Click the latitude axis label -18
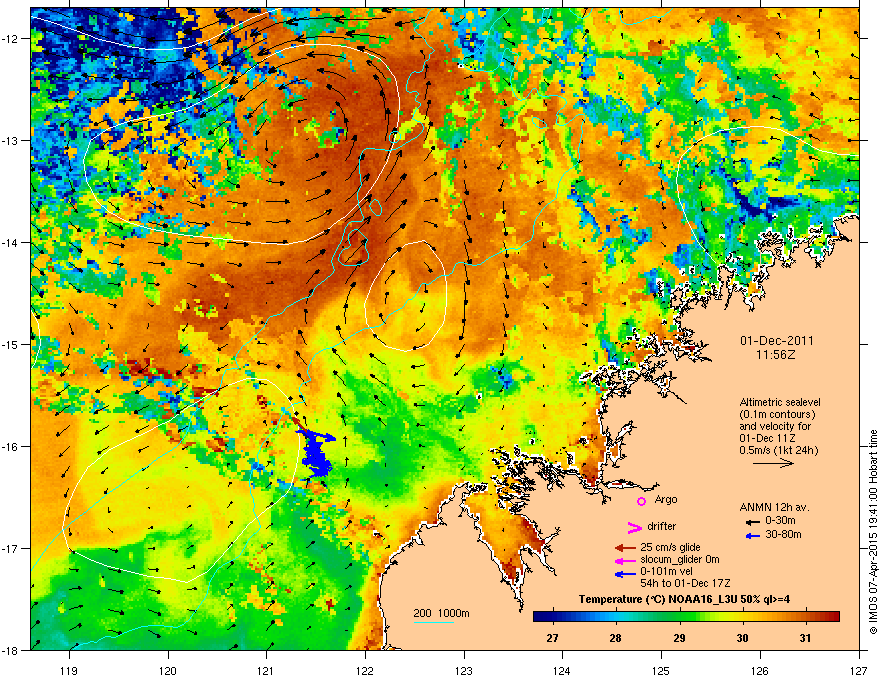The width and height of the screenshot is (880, 680). (x=11, y=650)
